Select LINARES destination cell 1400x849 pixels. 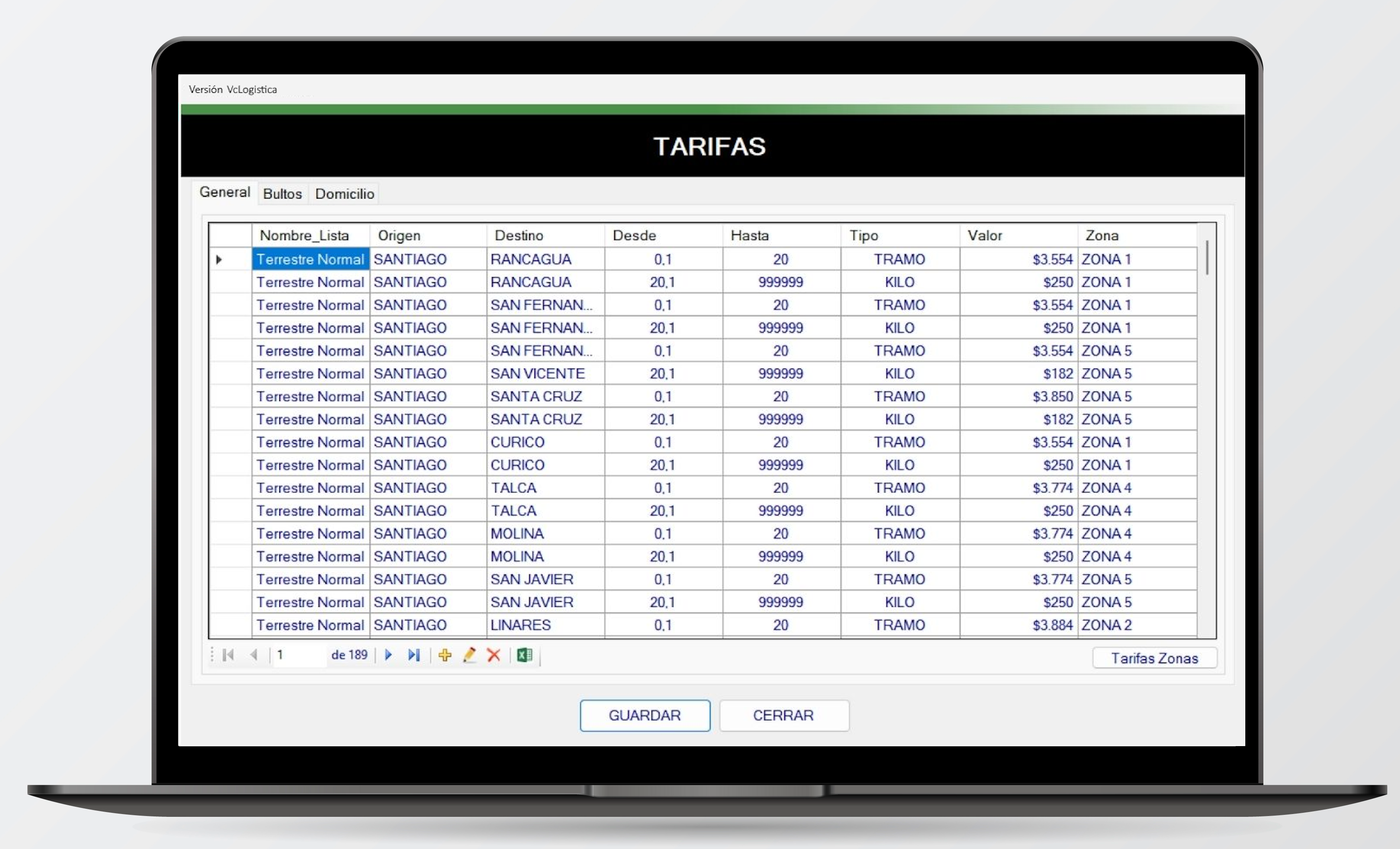click(546, 625)
